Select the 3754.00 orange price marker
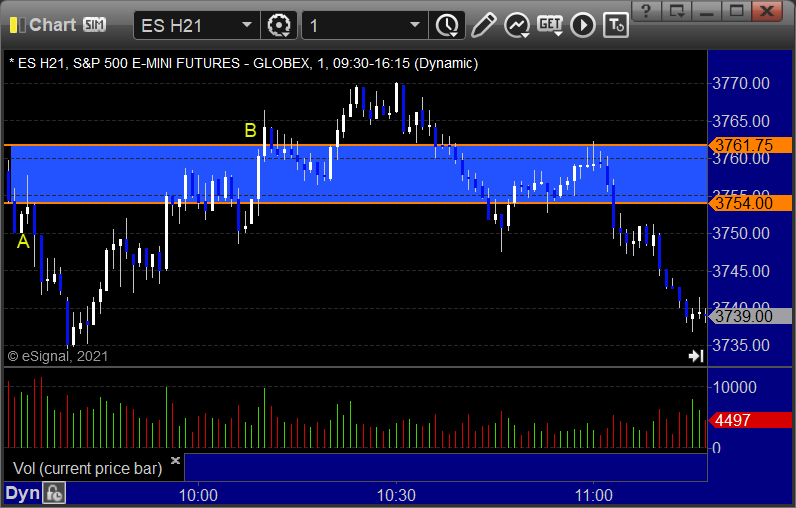Viewport: 796px width, 508px height. pyautogui.click(x=750, y=203)
